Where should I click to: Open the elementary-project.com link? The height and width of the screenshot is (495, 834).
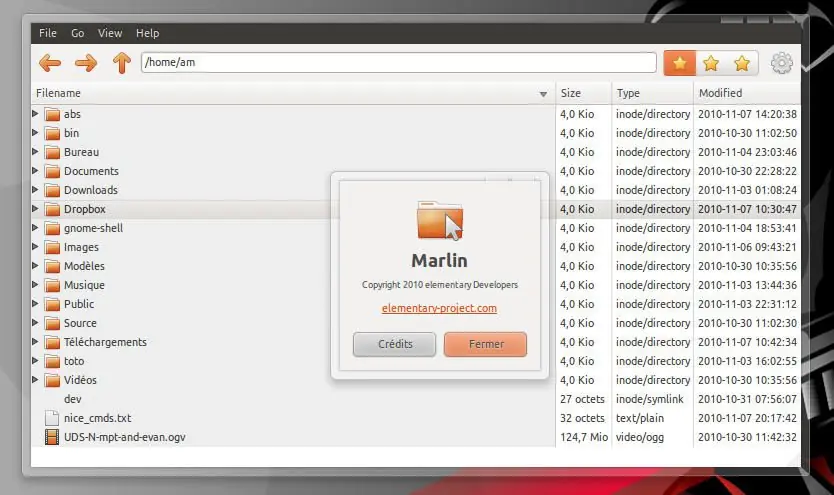pyautogui.click(x=439, y=308)
